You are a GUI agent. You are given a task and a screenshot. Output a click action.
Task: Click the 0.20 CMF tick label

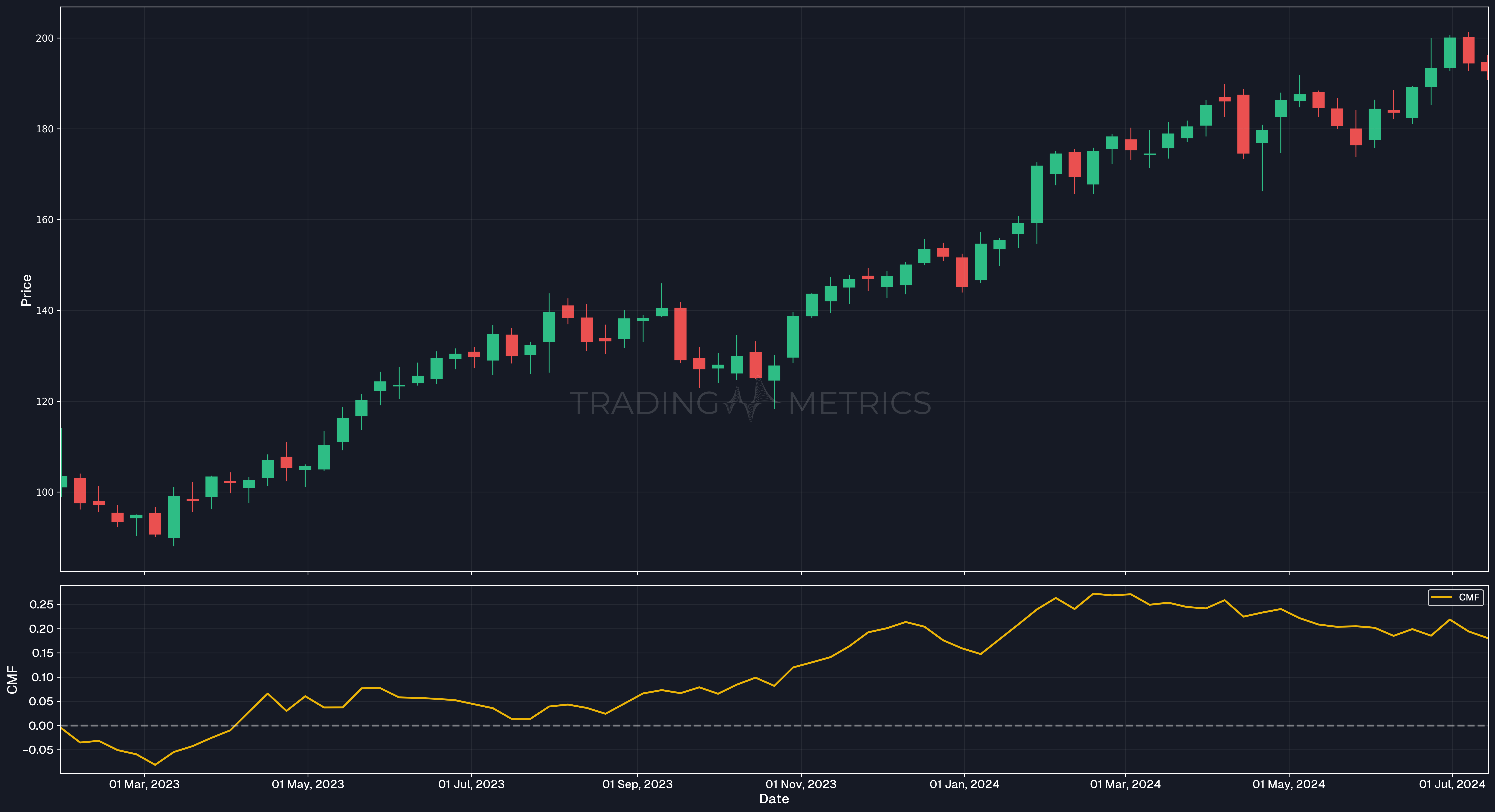(x=42, y=629)
